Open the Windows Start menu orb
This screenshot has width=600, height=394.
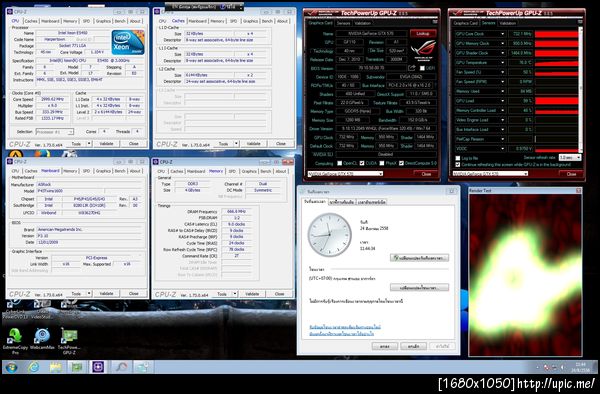coord(12,367)
